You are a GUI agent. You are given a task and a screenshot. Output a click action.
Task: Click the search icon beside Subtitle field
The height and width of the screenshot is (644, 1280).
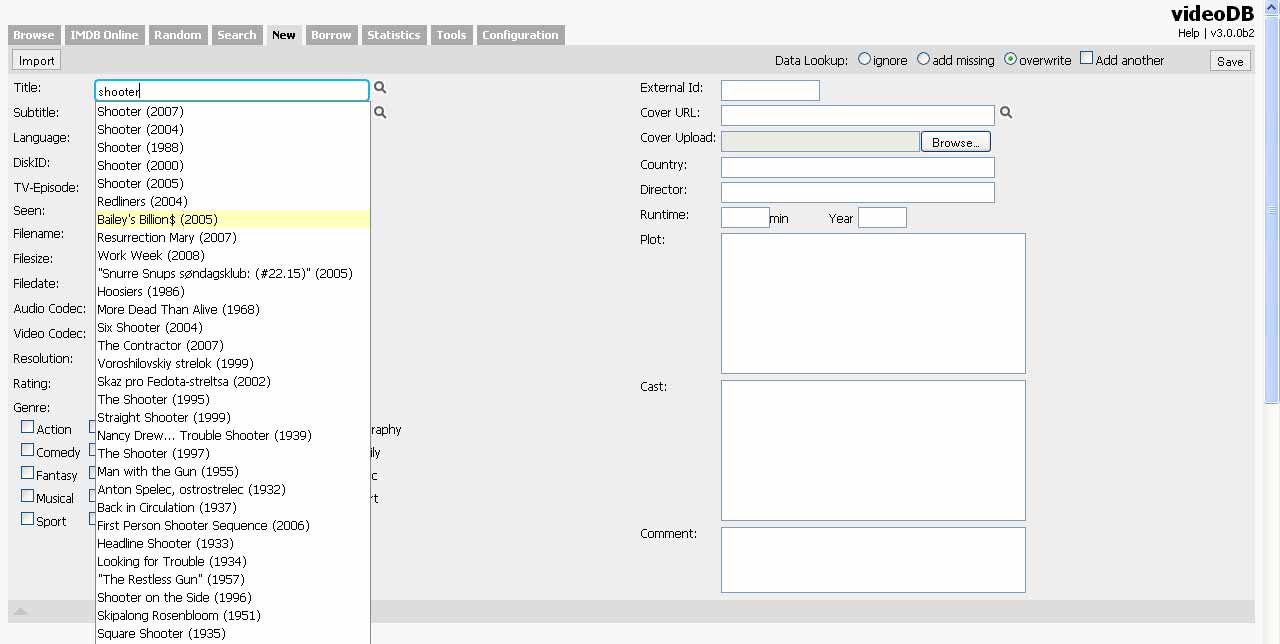pyautogui.click(x=380, y=113)
